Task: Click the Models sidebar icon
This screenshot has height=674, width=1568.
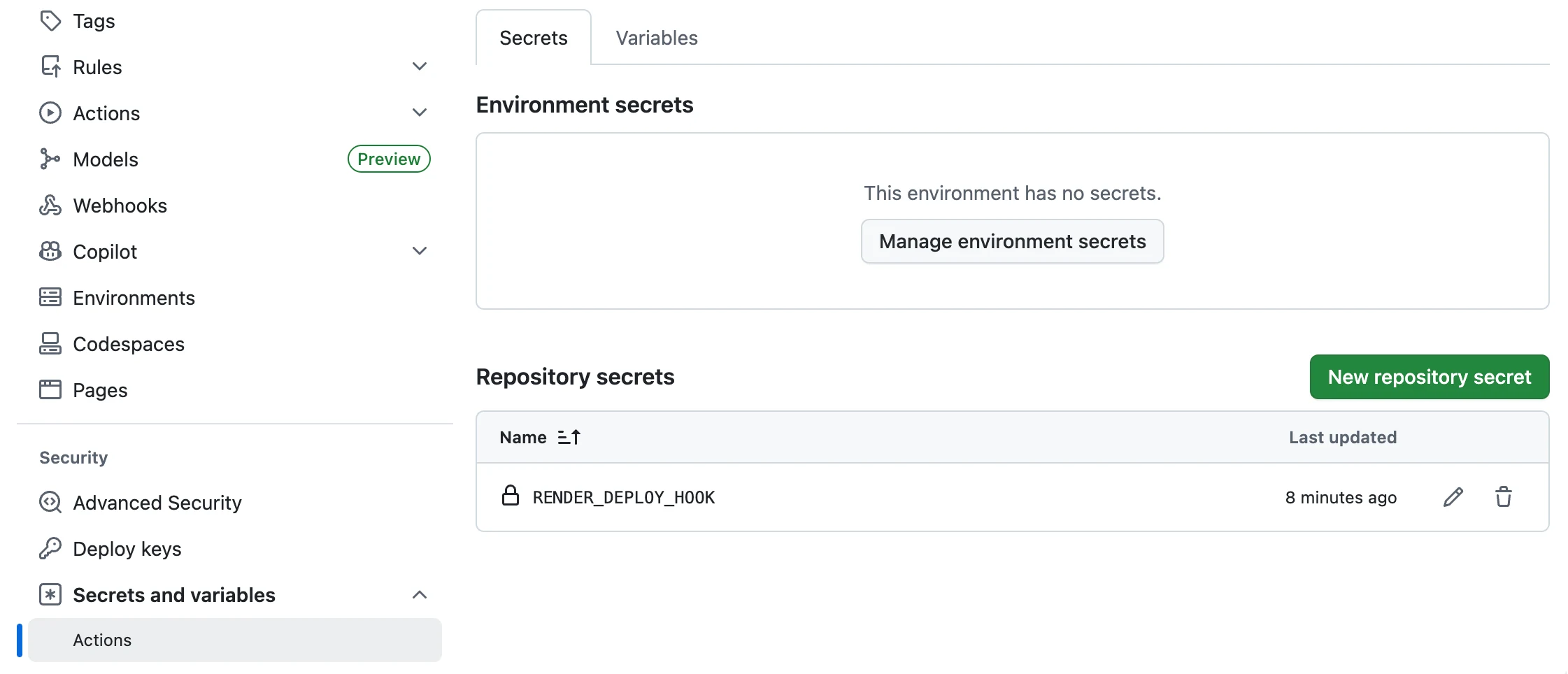Action: point(50,159)
